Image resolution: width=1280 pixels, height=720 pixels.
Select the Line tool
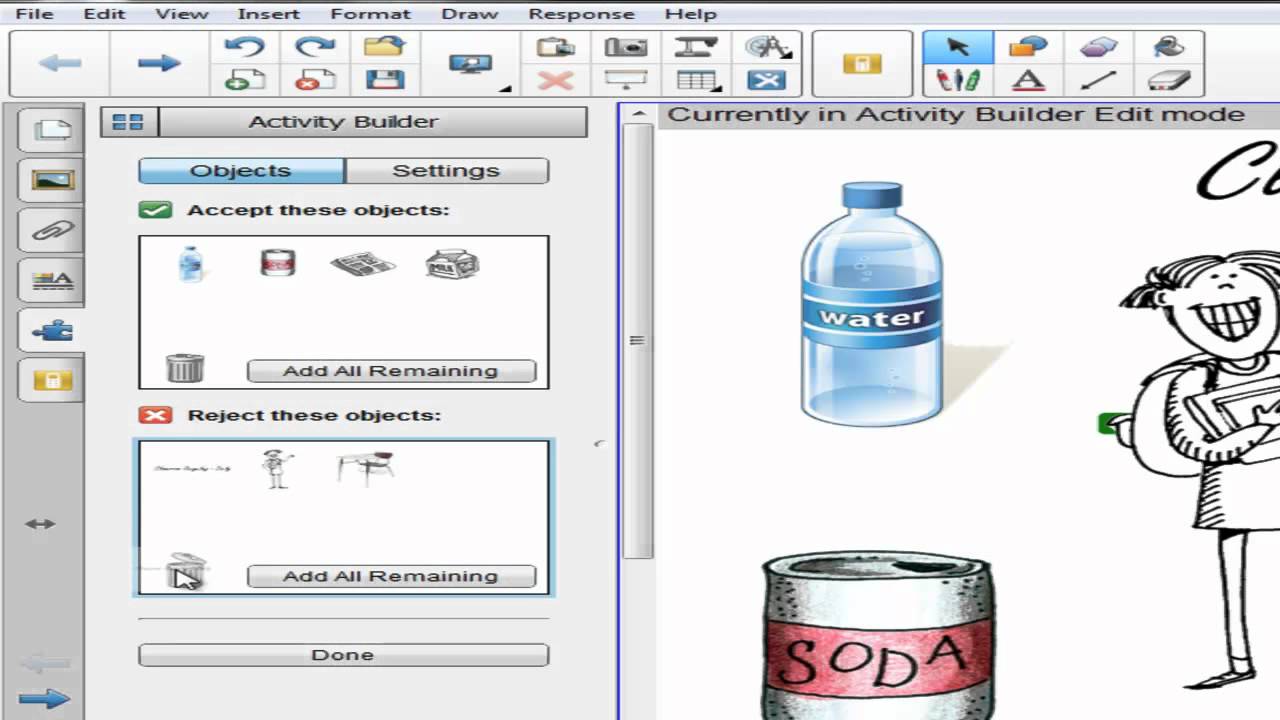coord(1098,80)
